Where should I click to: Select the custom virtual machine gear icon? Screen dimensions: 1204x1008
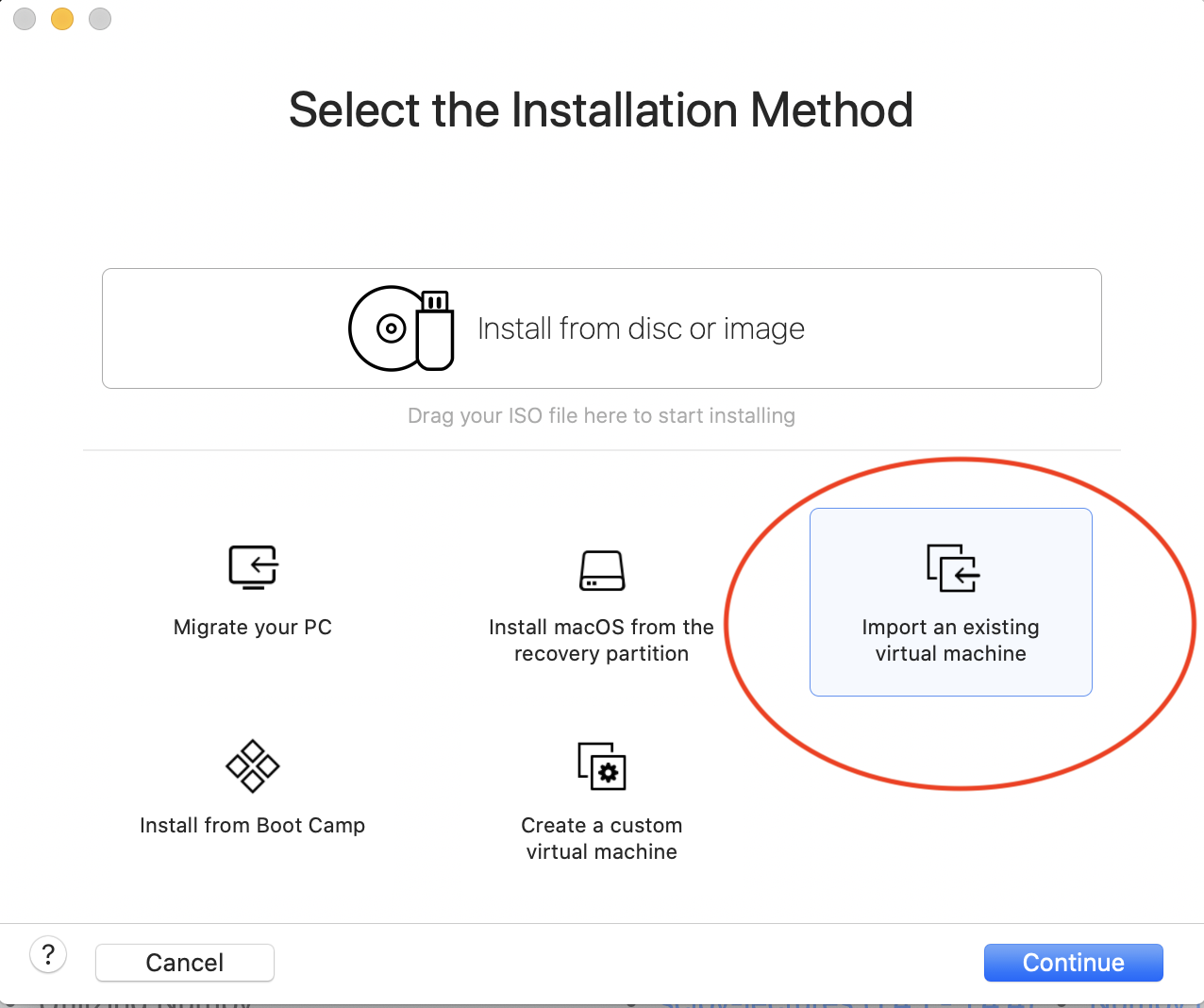pyautogui.click(x=601, y=765)
